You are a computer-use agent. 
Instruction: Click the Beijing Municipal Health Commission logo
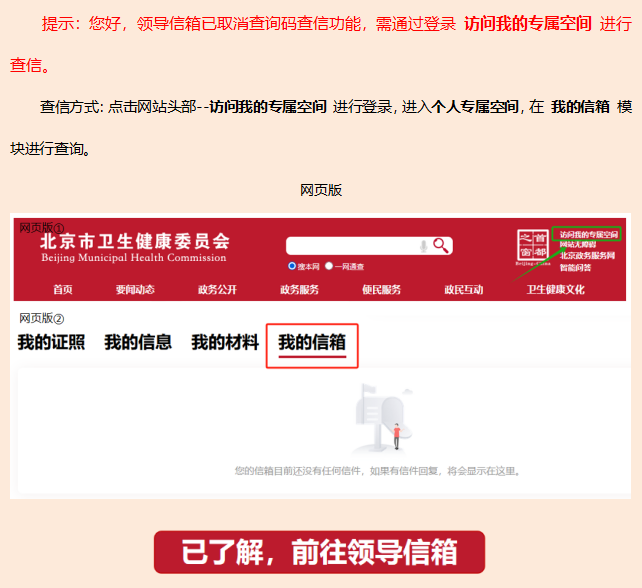click(134, 247)
